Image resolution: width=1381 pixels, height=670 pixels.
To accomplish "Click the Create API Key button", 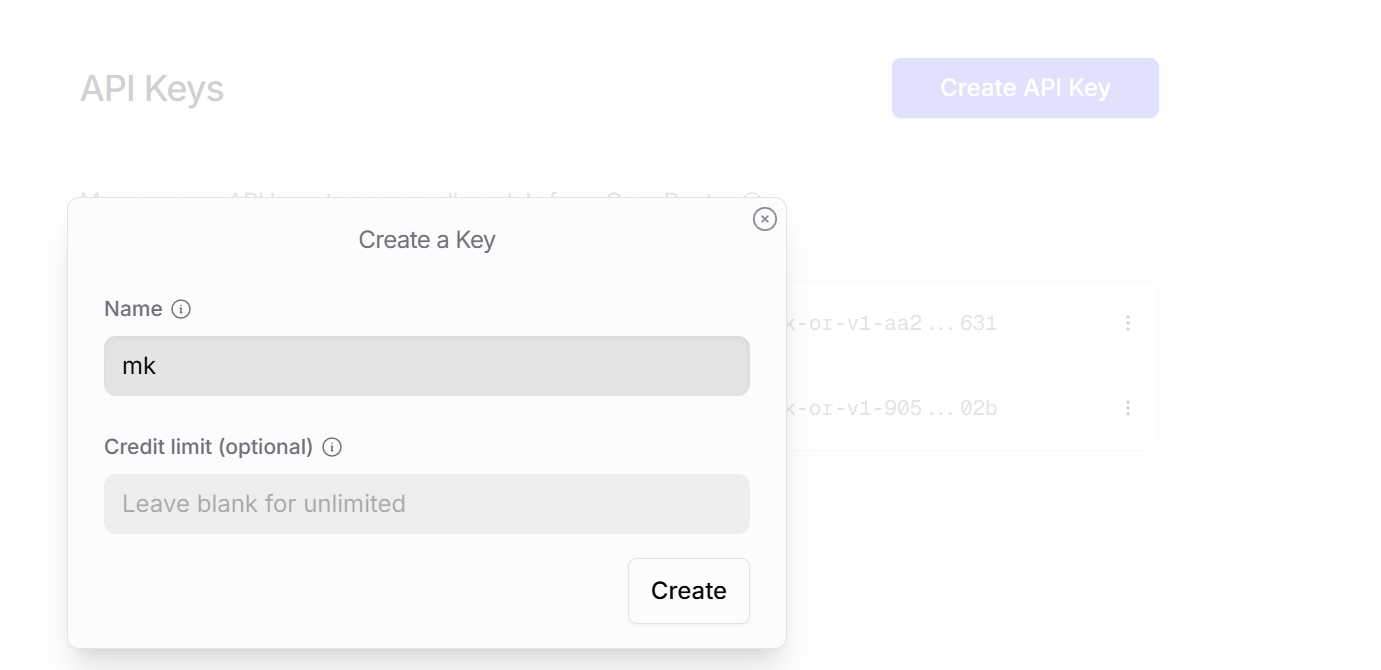I will pos(1025,88).
